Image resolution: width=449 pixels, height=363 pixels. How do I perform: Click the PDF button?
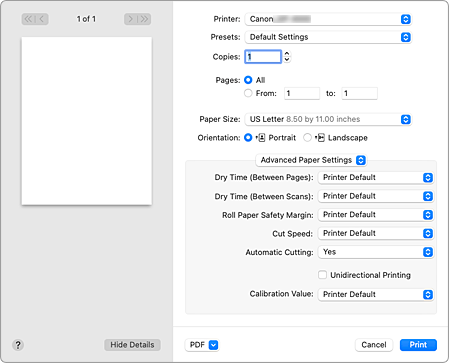click(202, 345)
